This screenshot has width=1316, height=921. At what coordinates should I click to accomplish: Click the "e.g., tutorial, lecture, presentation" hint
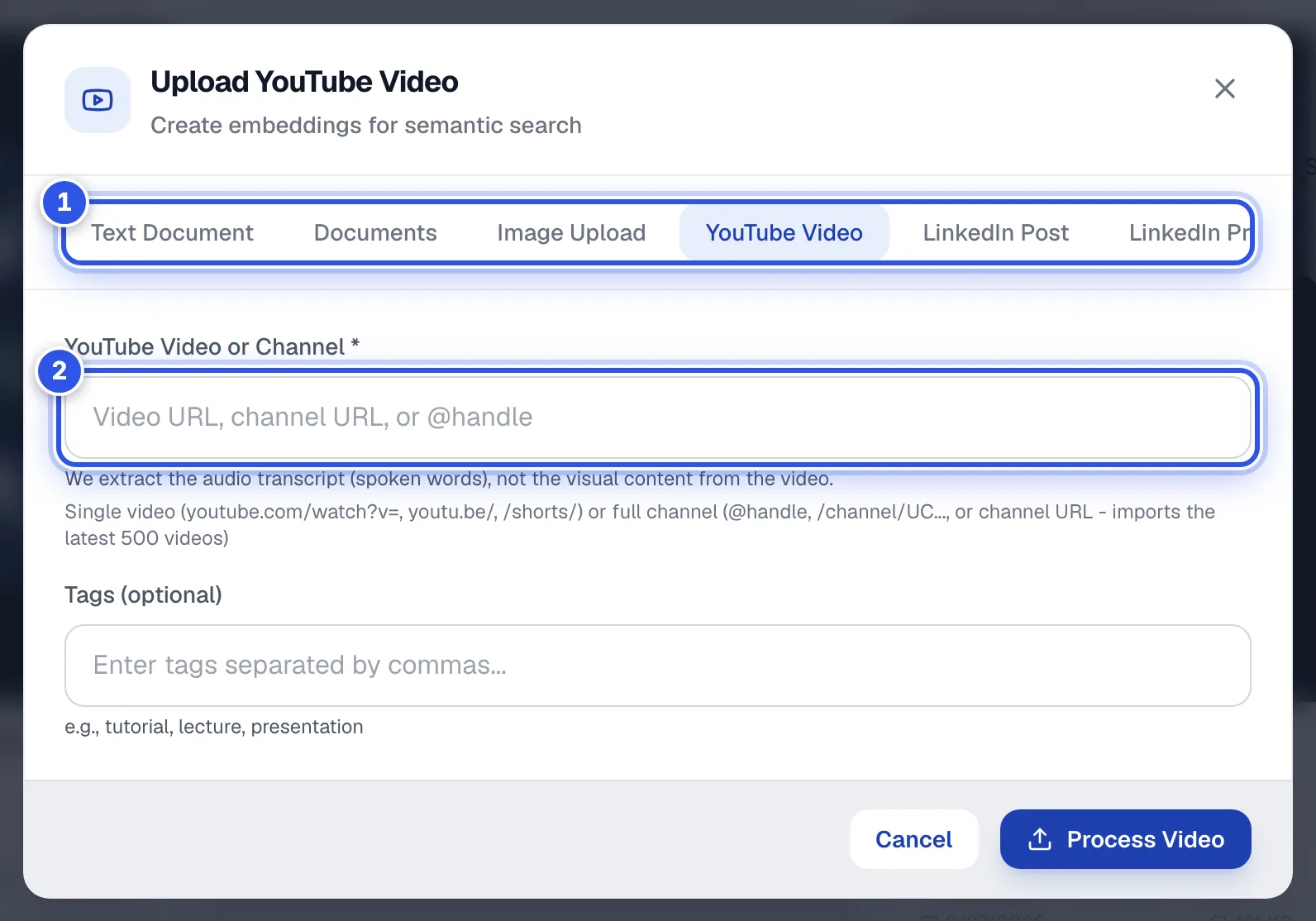tap(214, 727)
